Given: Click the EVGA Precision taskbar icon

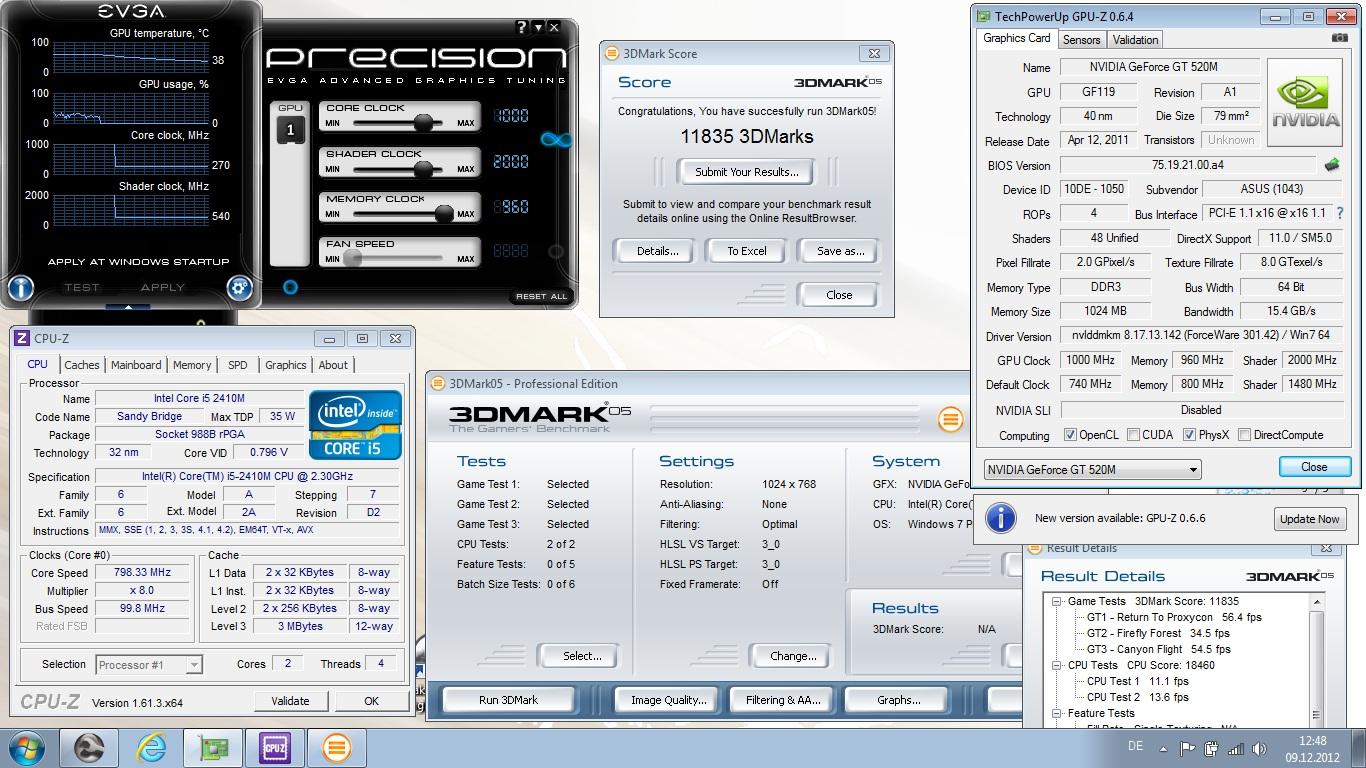Looking at the screenshot, I should pos(89,748).
